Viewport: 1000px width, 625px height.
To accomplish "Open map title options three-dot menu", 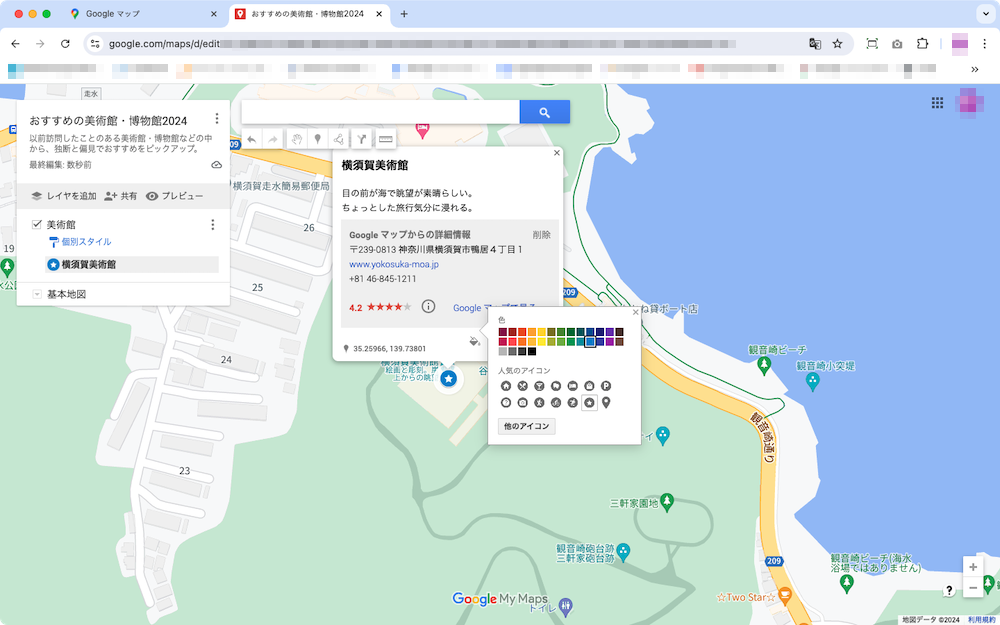I will tap(217, 119).
